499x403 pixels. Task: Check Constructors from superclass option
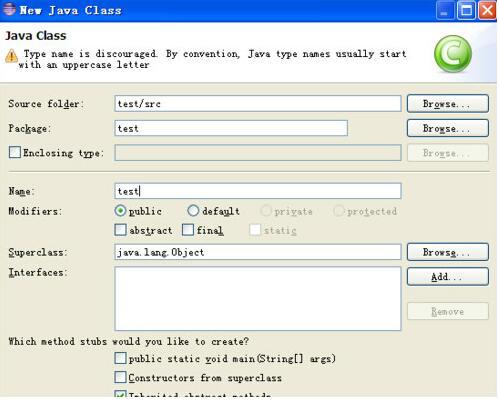[120, 378]
